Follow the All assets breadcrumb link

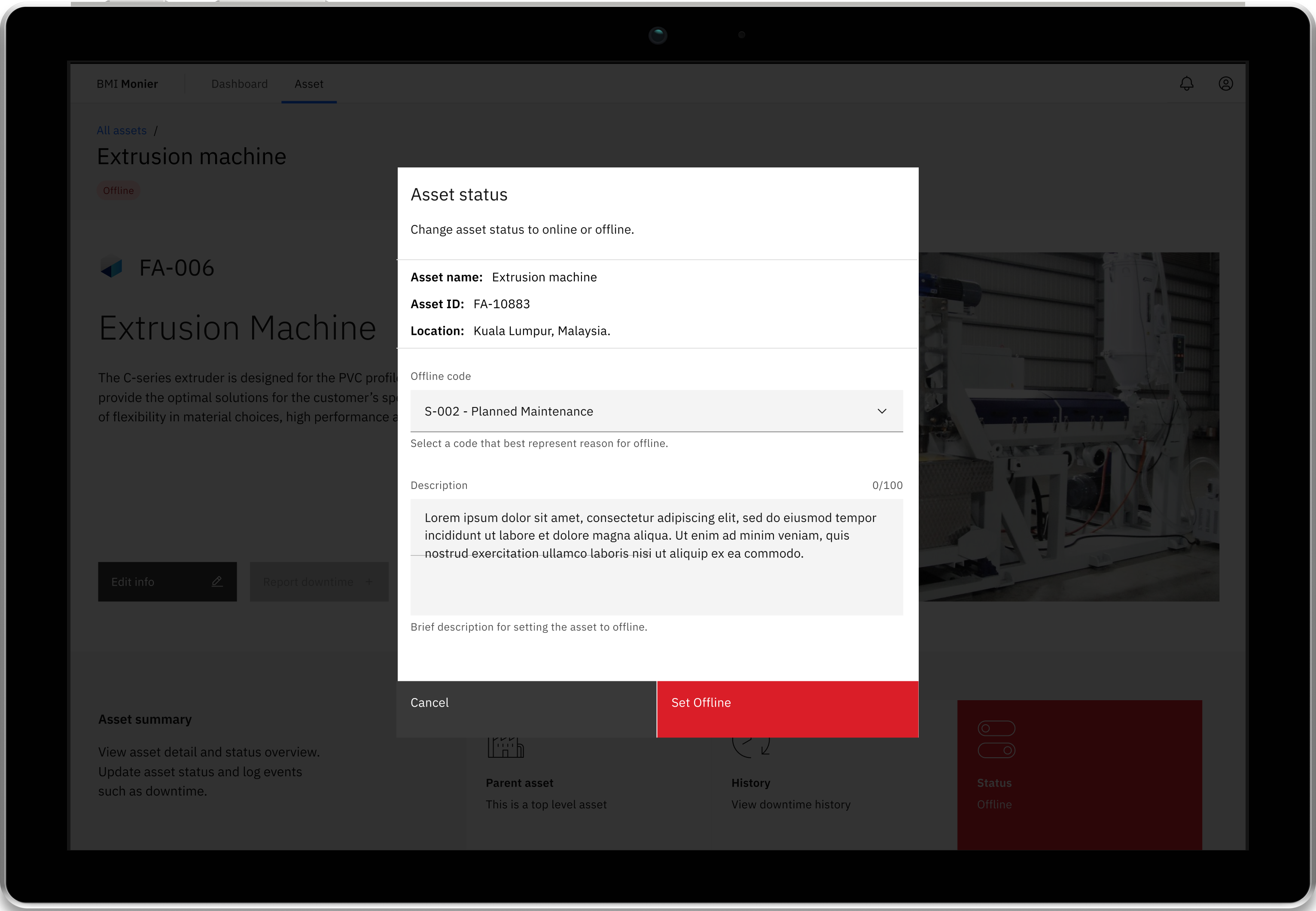[122, 131]
